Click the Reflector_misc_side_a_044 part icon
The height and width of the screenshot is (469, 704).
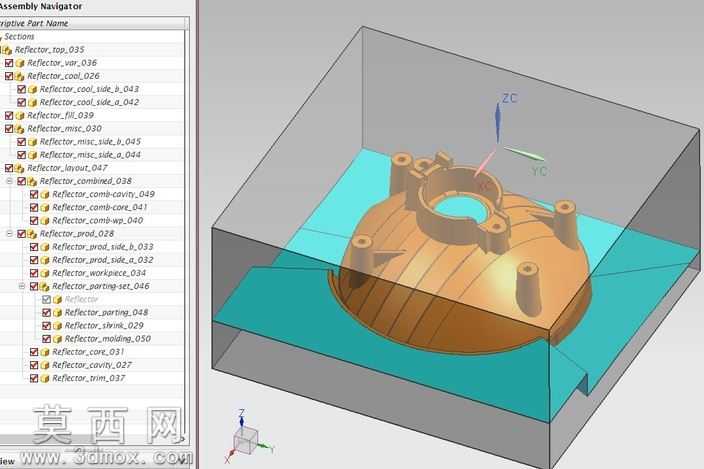click(32, 155)
